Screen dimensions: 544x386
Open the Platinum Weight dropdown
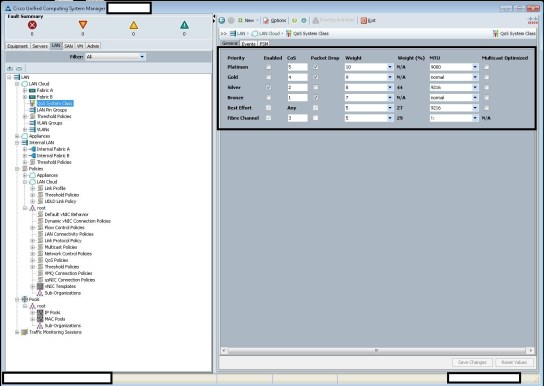point(369,67)
